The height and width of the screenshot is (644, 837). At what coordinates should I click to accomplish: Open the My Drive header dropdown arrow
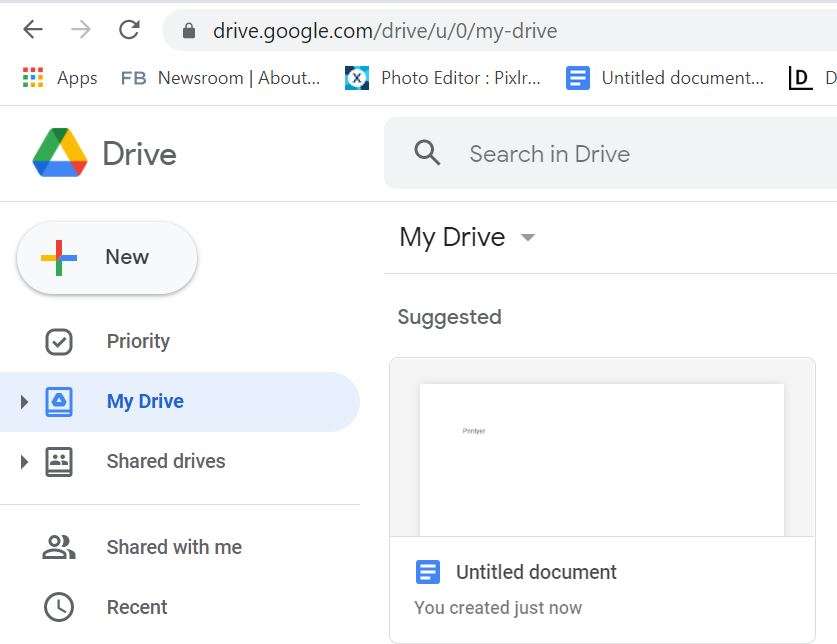coord(527,237)
